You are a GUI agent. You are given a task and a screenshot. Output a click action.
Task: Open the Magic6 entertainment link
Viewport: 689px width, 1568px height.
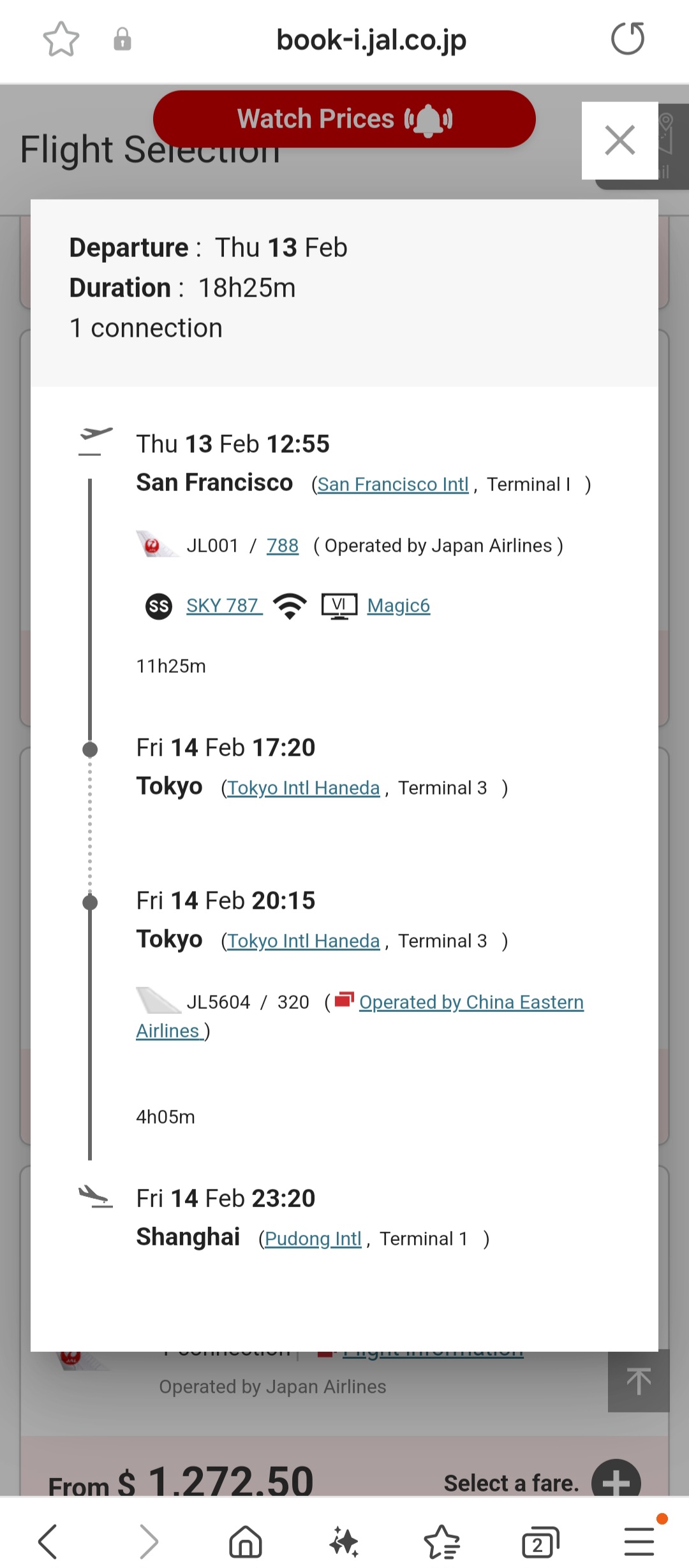[x=399, y=606]
